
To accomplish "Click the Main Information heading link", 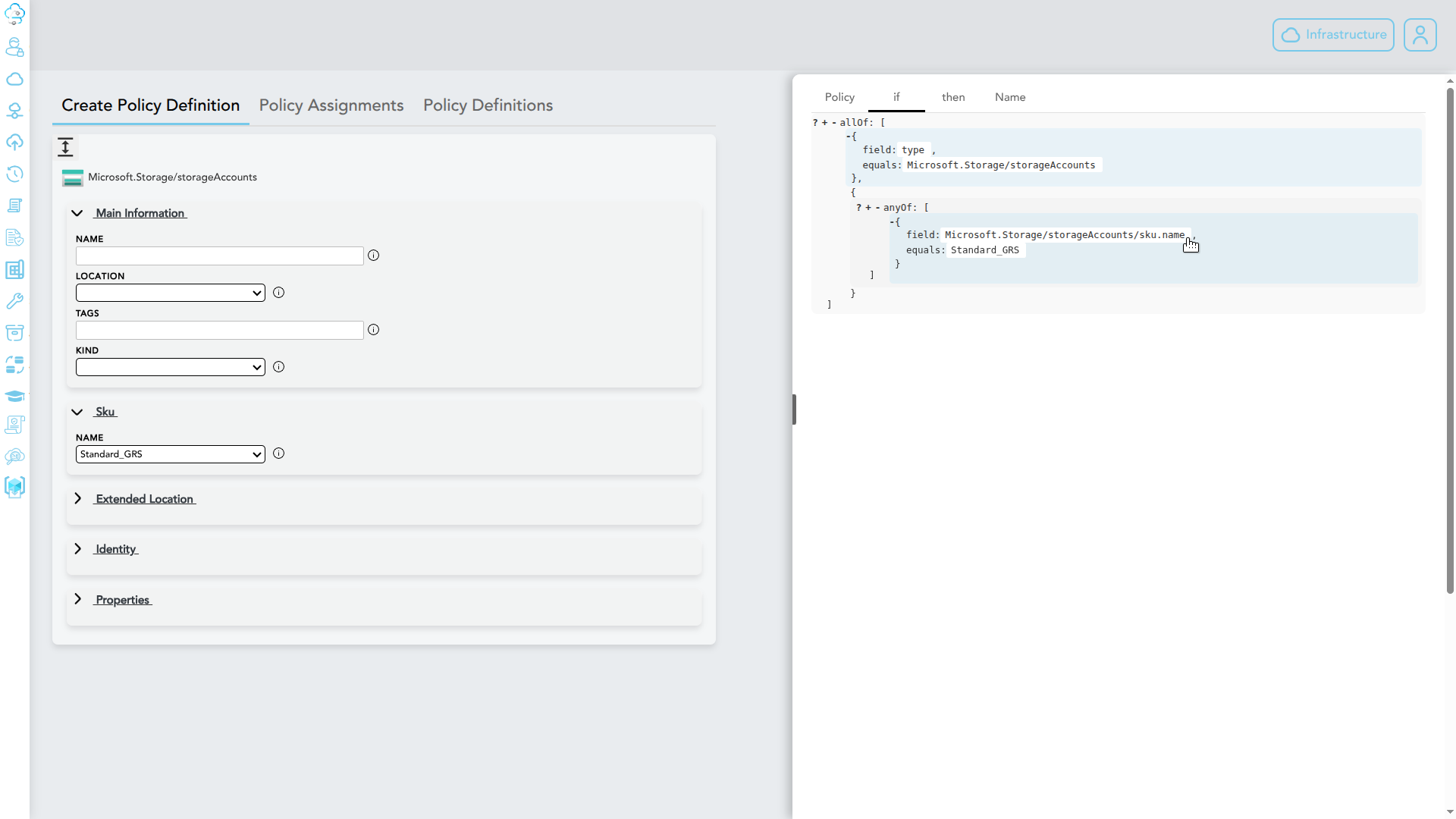I will (140, 213).
